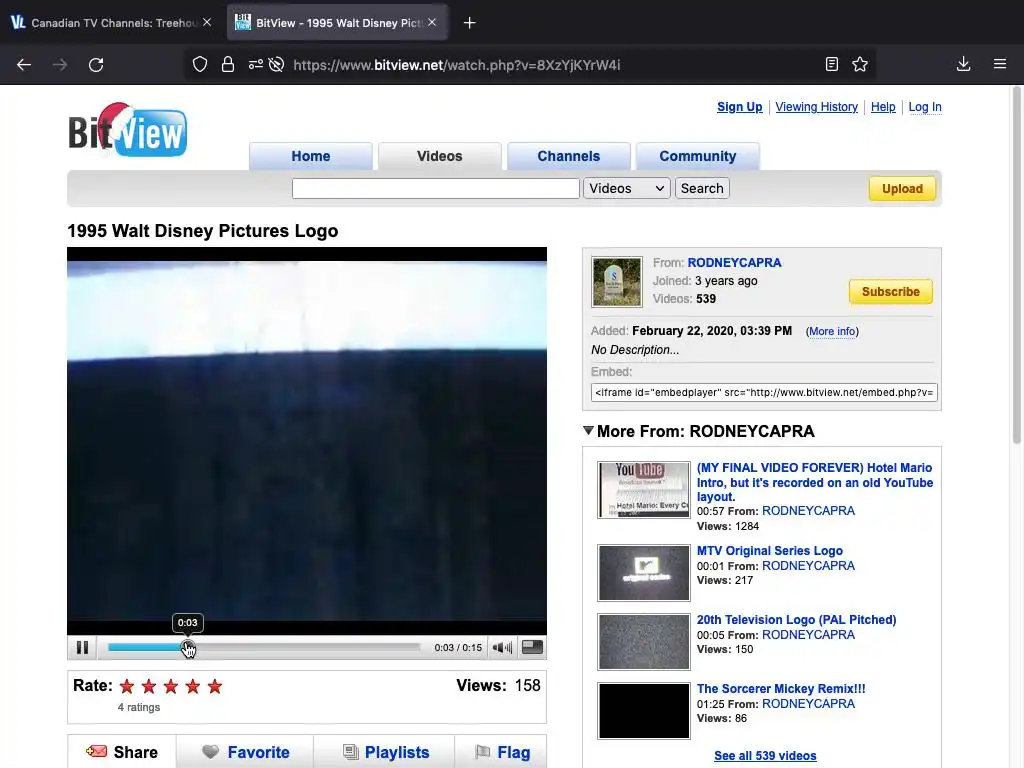Open 20th Television Logo (PAL Pitched) link
Screen dimensions: 1024x768
coord(796,620)
